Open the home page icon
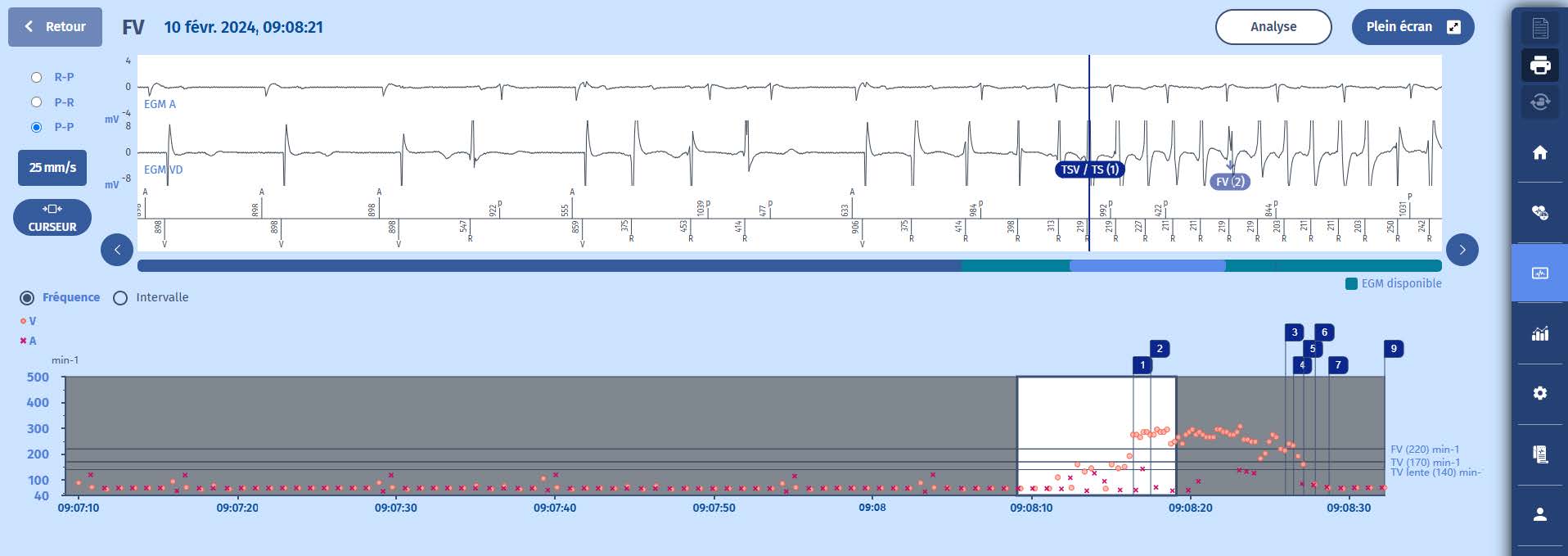Image resolution: width=1568 pixels, height=556 pixels. (1539, 152)
